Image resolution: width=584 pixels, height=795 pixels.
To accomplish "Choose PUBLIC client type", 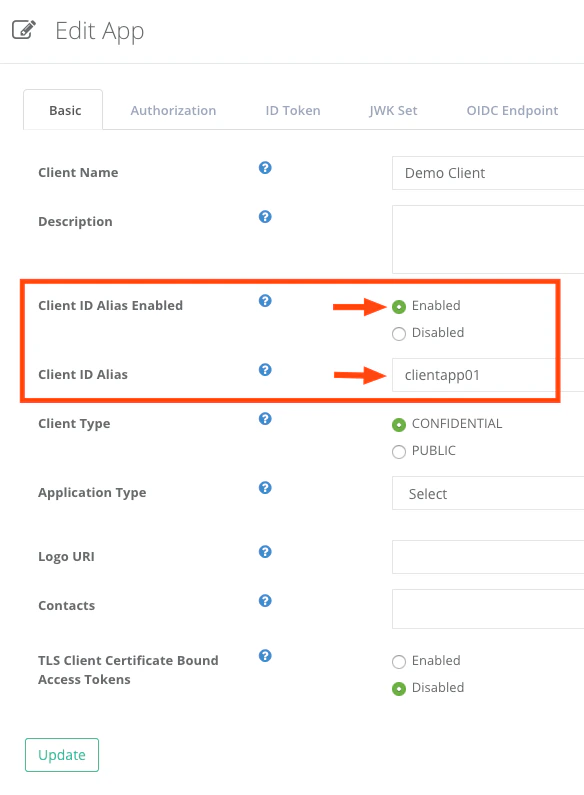I will (x=399, y=452).
